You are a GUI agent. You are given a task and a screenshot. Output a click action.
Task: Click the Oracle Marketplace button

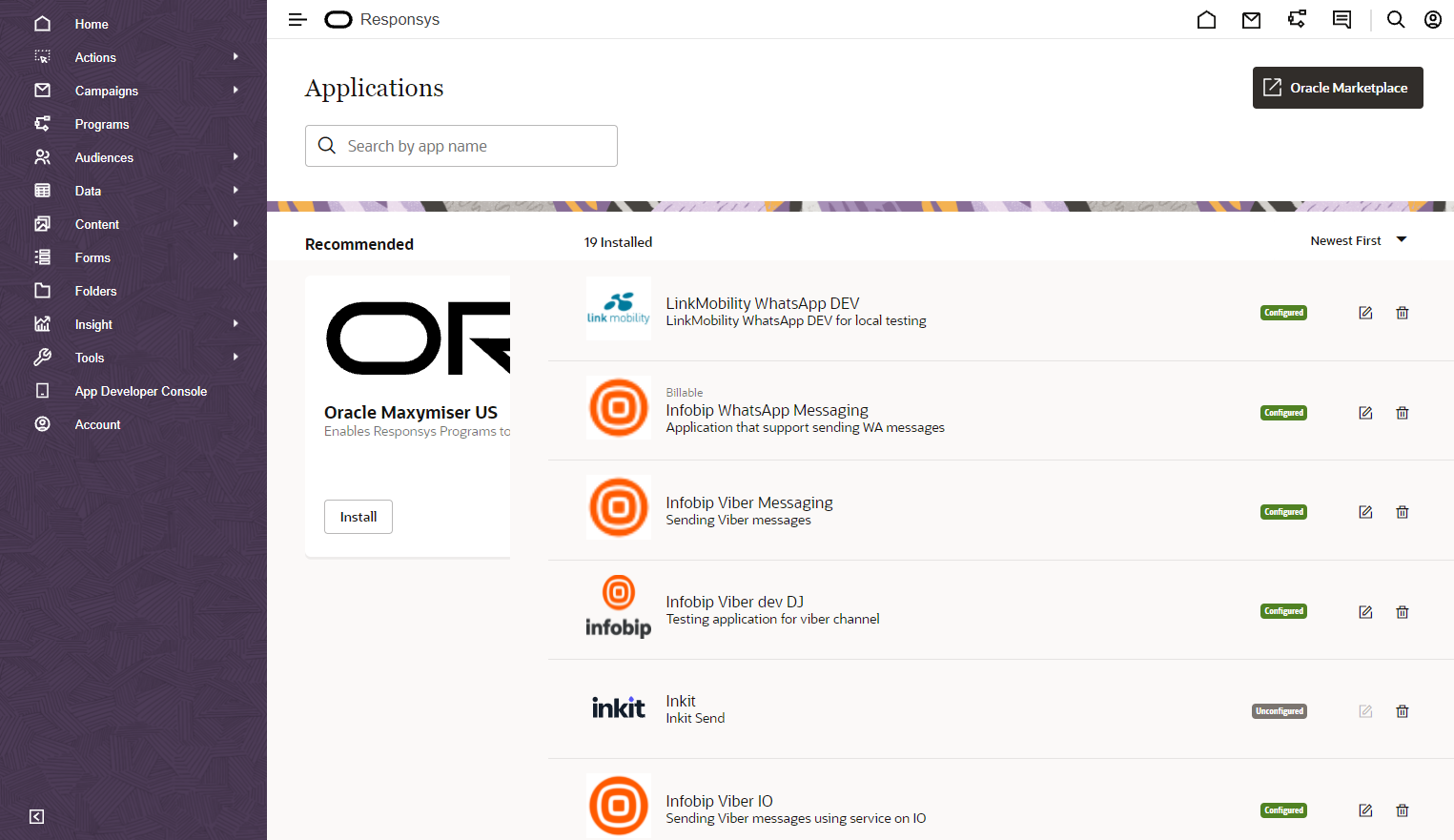(1337, 88)
